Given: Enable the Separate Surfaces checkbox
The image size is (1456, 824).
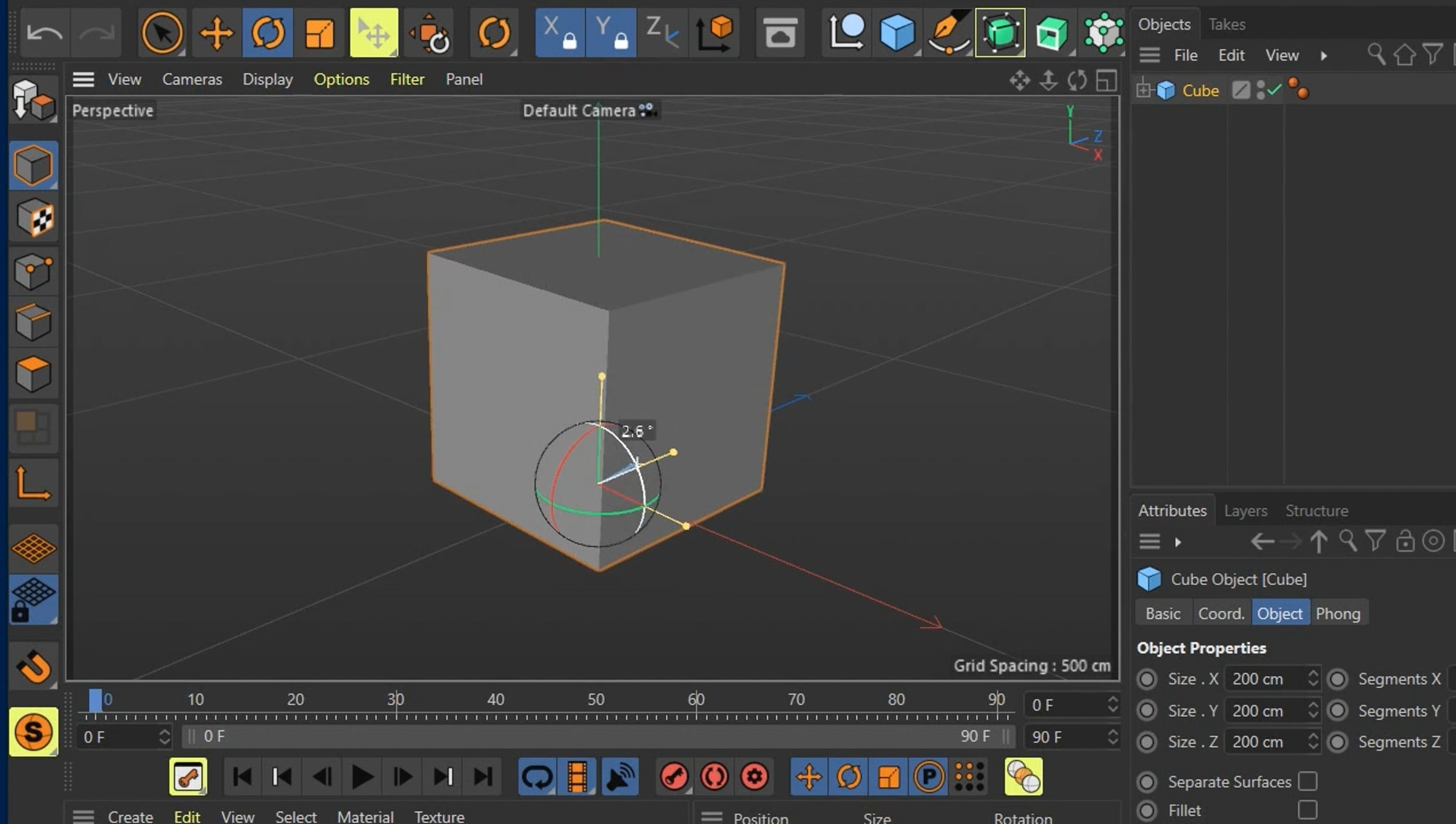Looking at the screenshot, I should tap(1307, 782).
